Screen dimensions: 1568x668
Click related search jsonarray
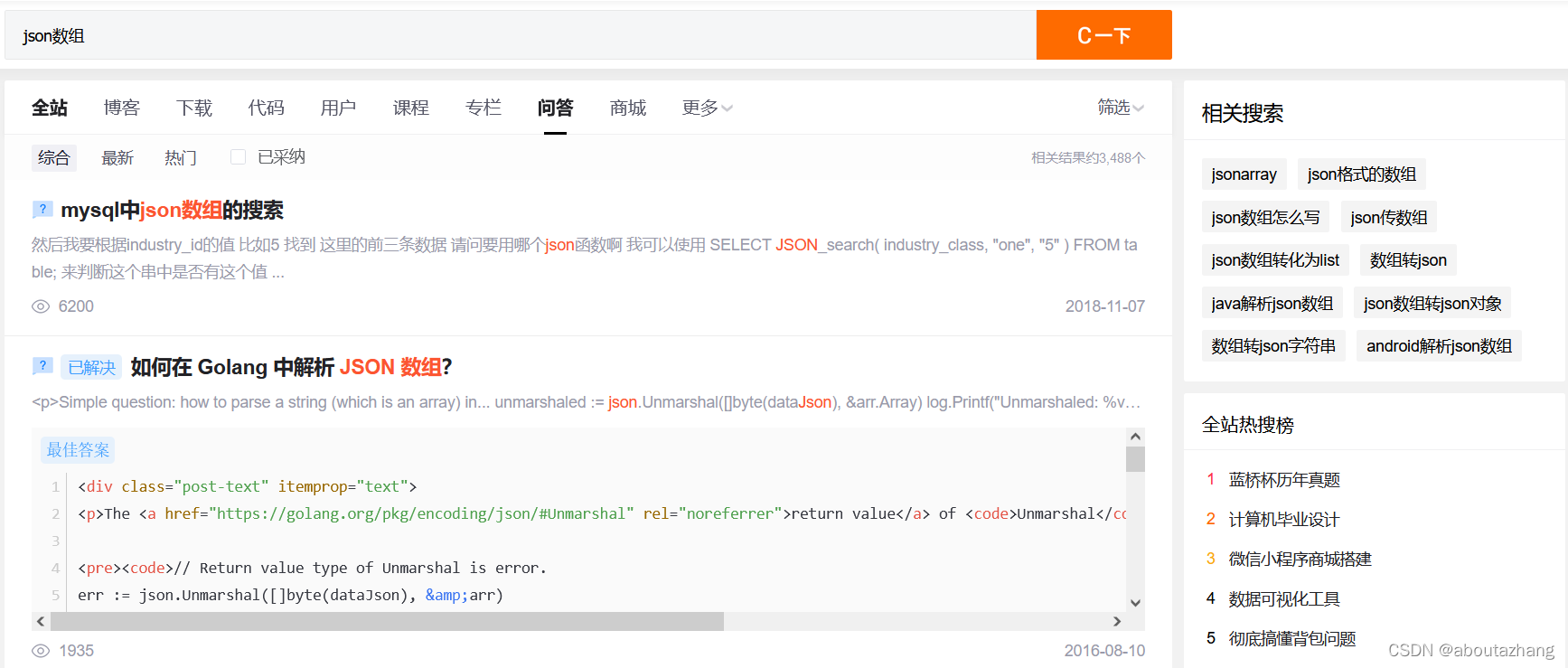click(x=1244, y=174)
